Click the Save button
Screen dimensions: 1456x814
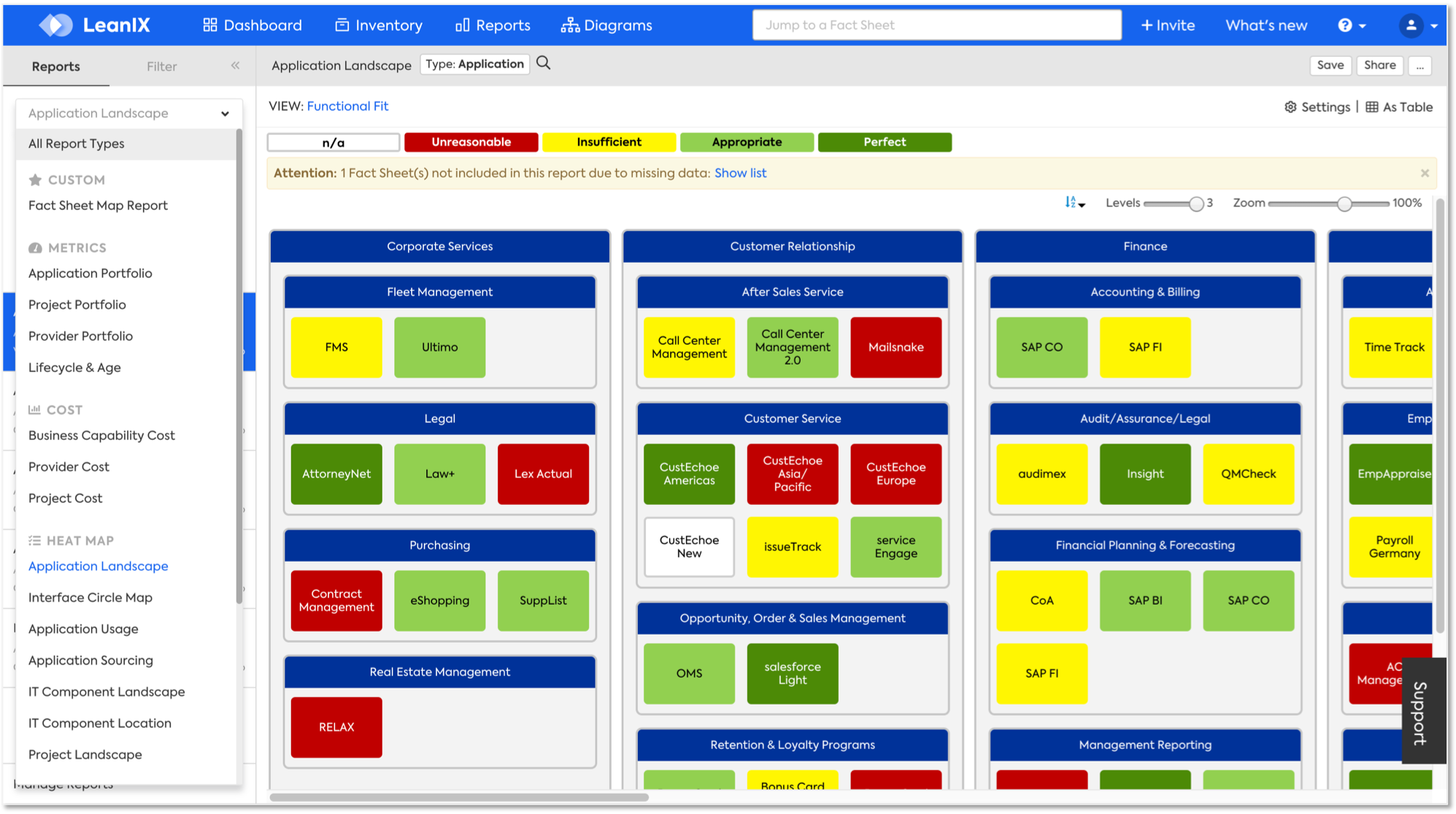(x=1330, y=65)
